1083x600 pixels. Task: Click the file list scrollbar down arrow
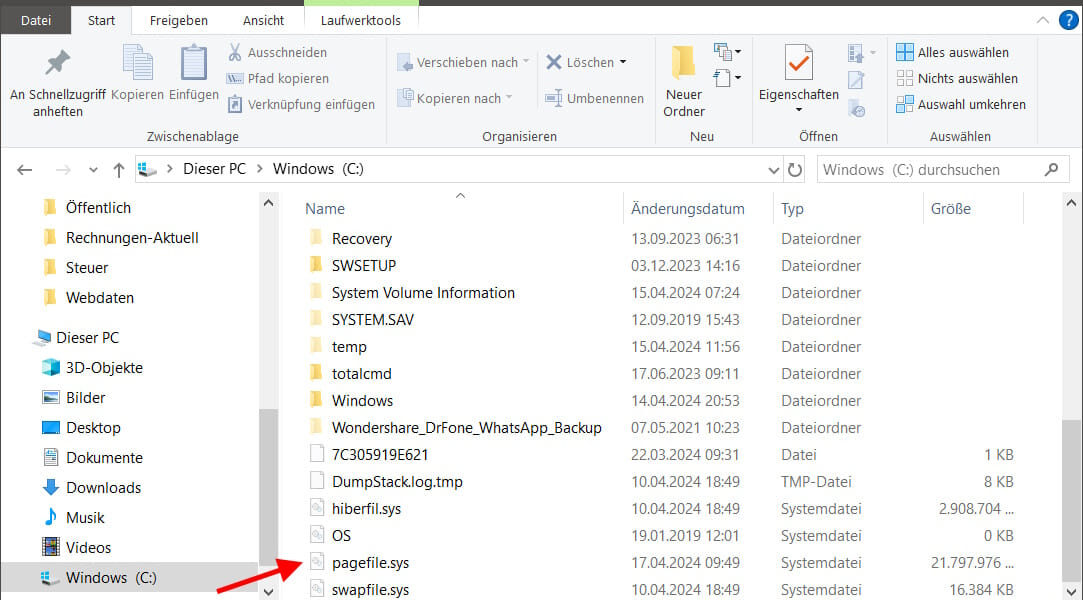(1071, 592)
